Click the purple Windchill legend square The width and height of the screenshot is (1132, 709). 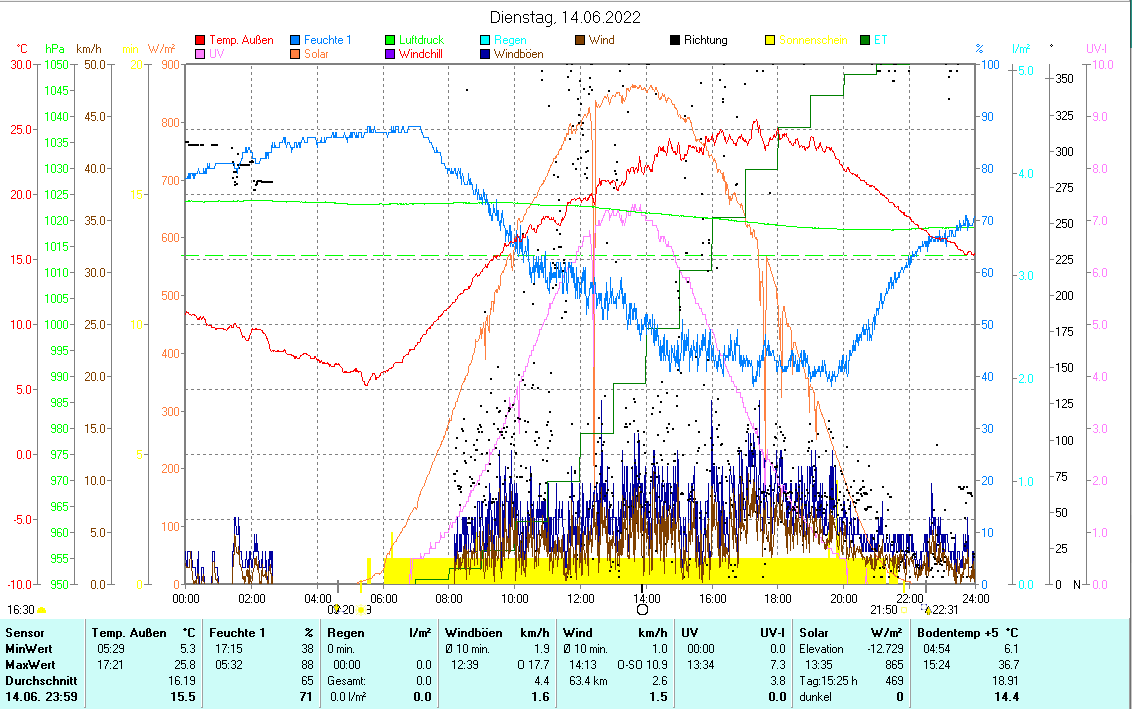391,54
